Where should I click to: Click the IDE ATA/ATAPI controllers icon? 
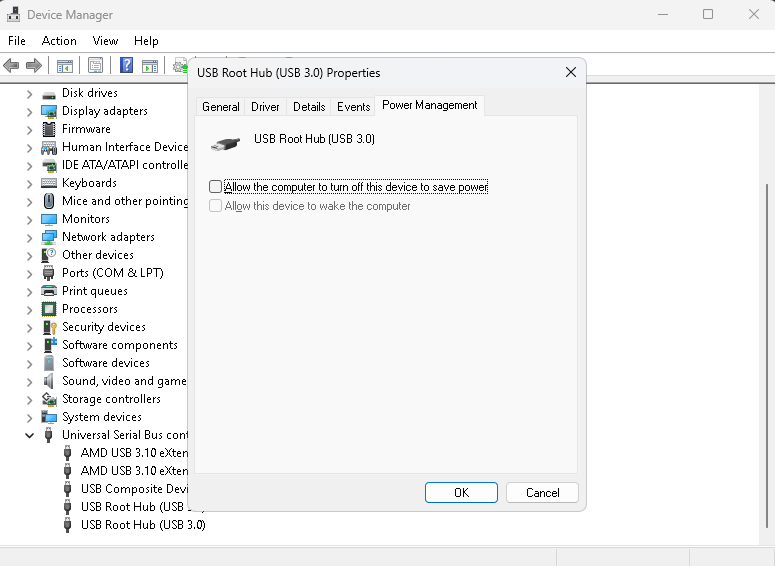click(49, 165)
